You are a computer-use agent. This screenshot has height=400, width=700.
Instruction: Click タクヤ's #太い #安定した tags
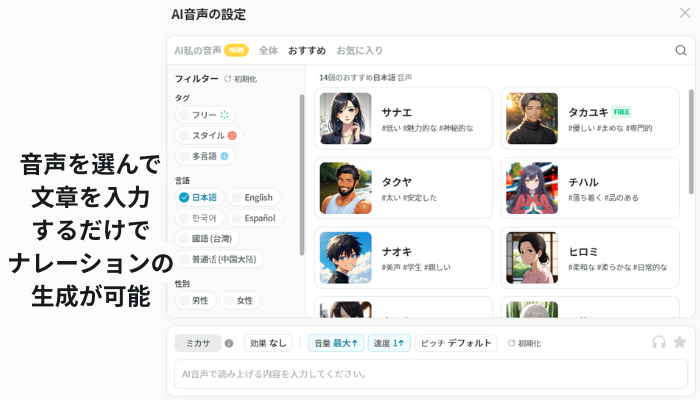click(409, 198)
